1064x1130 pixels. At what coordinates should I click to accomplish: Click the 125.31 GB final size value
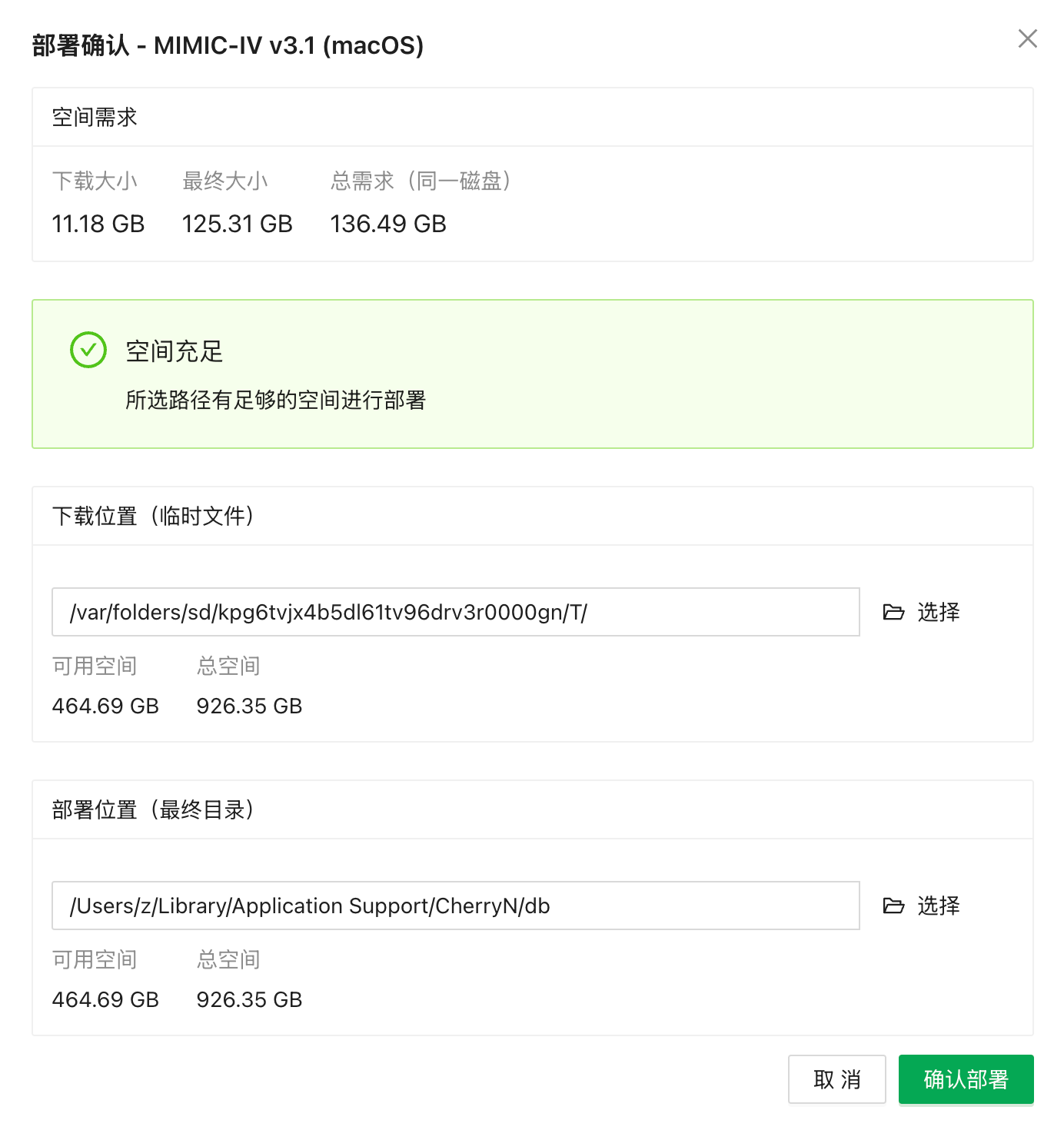[237, 224]
